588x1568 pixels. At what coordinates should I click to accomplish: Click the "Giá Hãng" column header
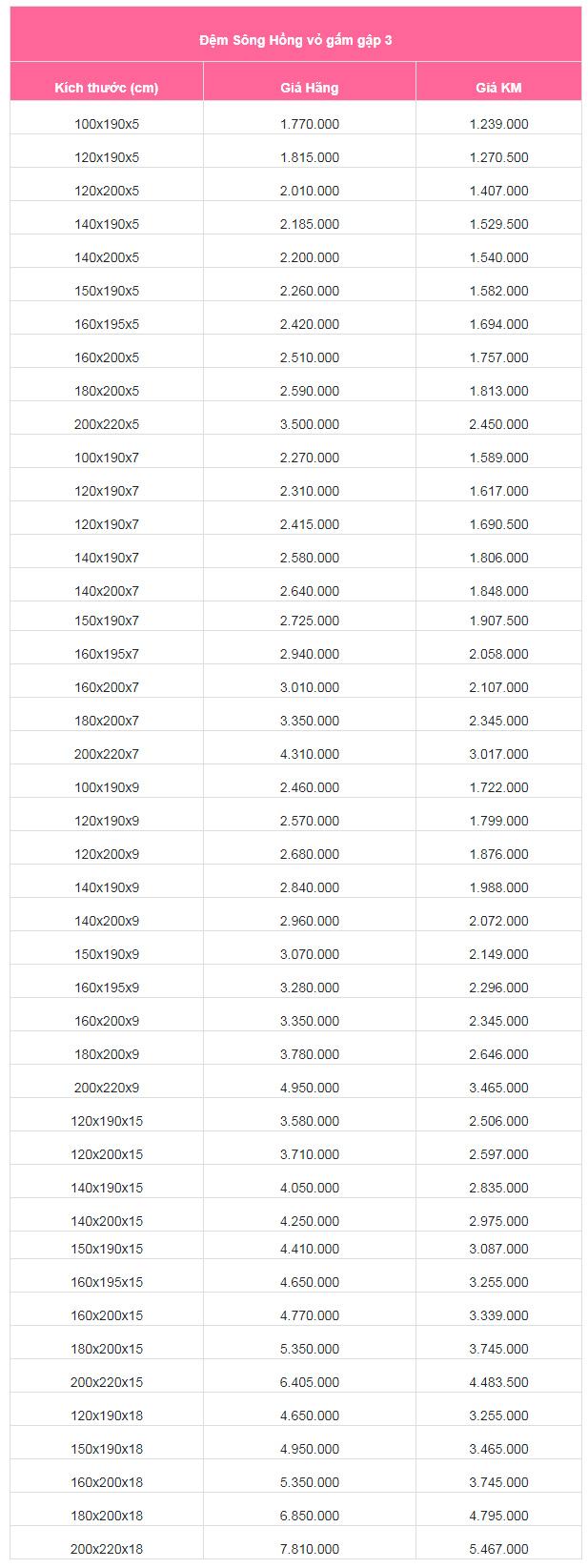310,88
